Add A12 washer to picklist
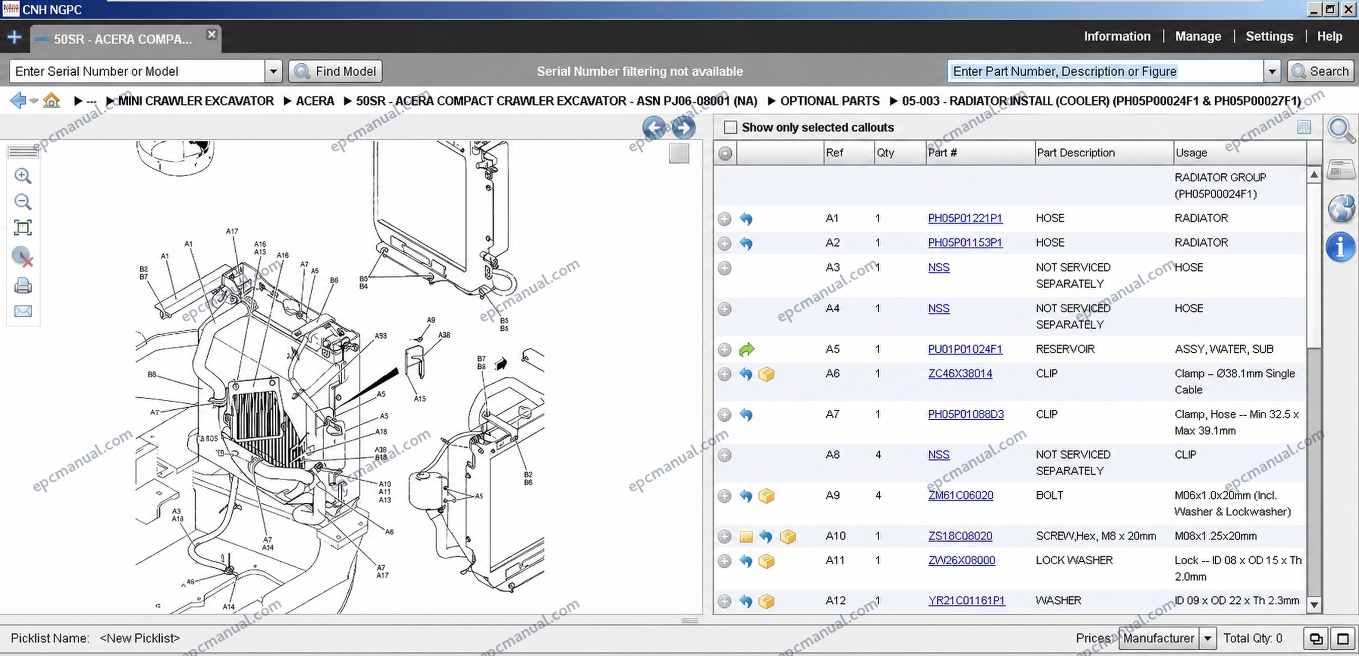 point(725,602)
